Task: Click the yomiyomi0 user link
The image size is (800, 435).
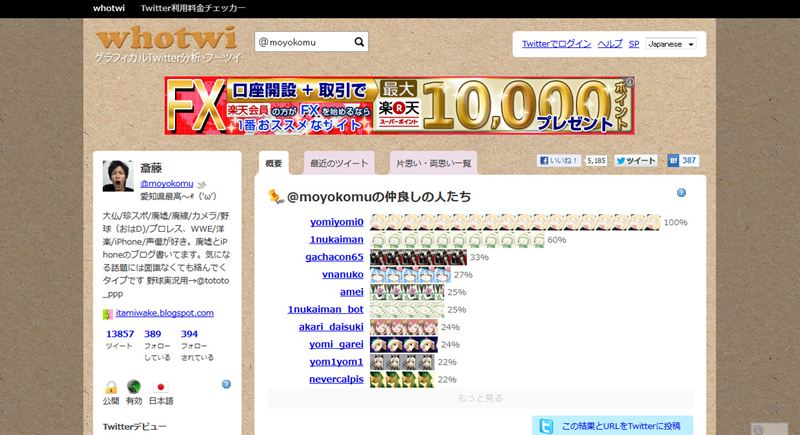Action: pyautogui.click(x=337, y=222)
